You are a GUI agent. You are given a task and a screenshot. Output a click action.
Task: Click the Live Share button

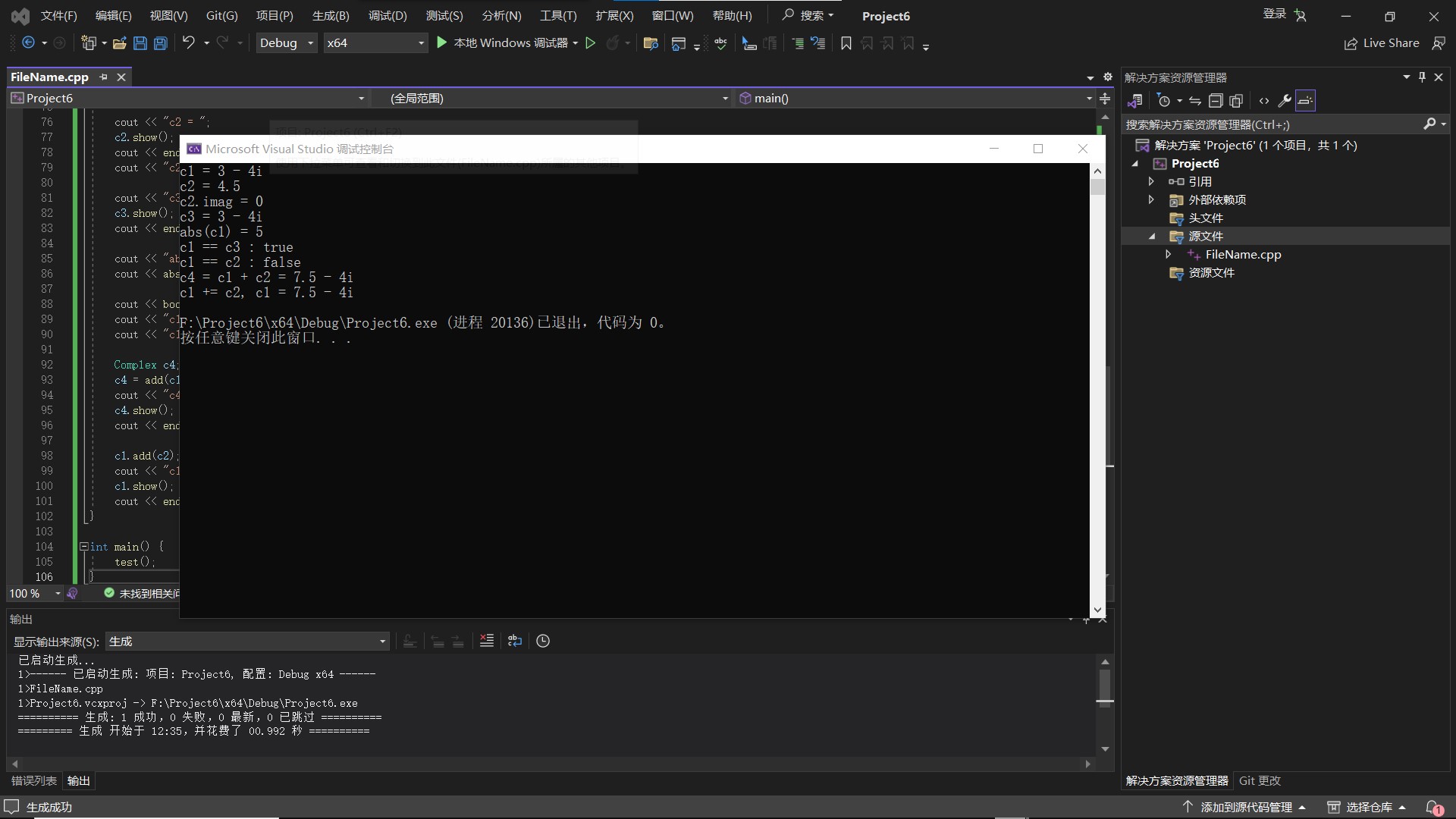pos(1382,43)
